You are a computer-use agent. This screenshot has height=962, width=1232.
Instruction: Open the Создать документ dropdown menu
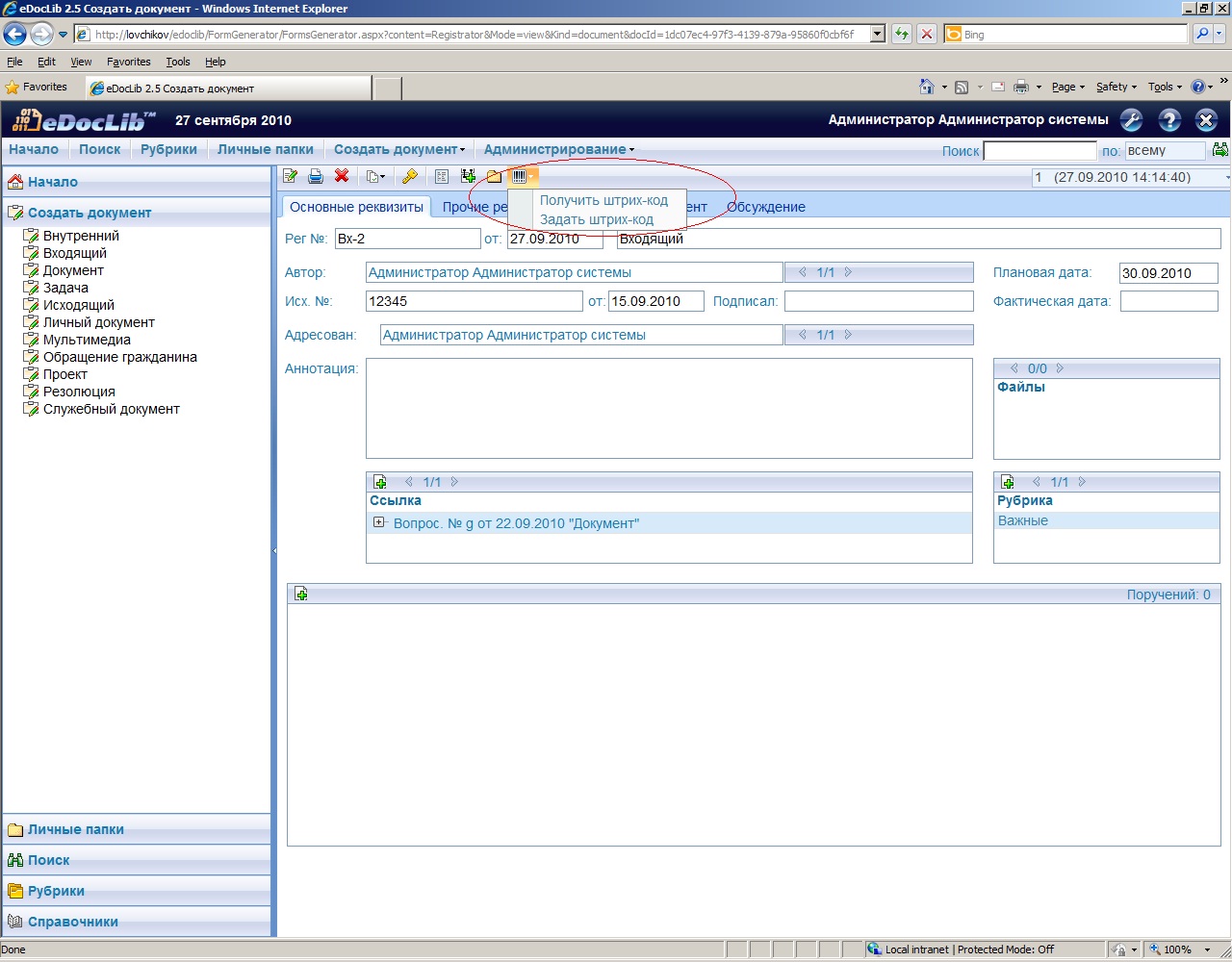[x=398, y=149]
